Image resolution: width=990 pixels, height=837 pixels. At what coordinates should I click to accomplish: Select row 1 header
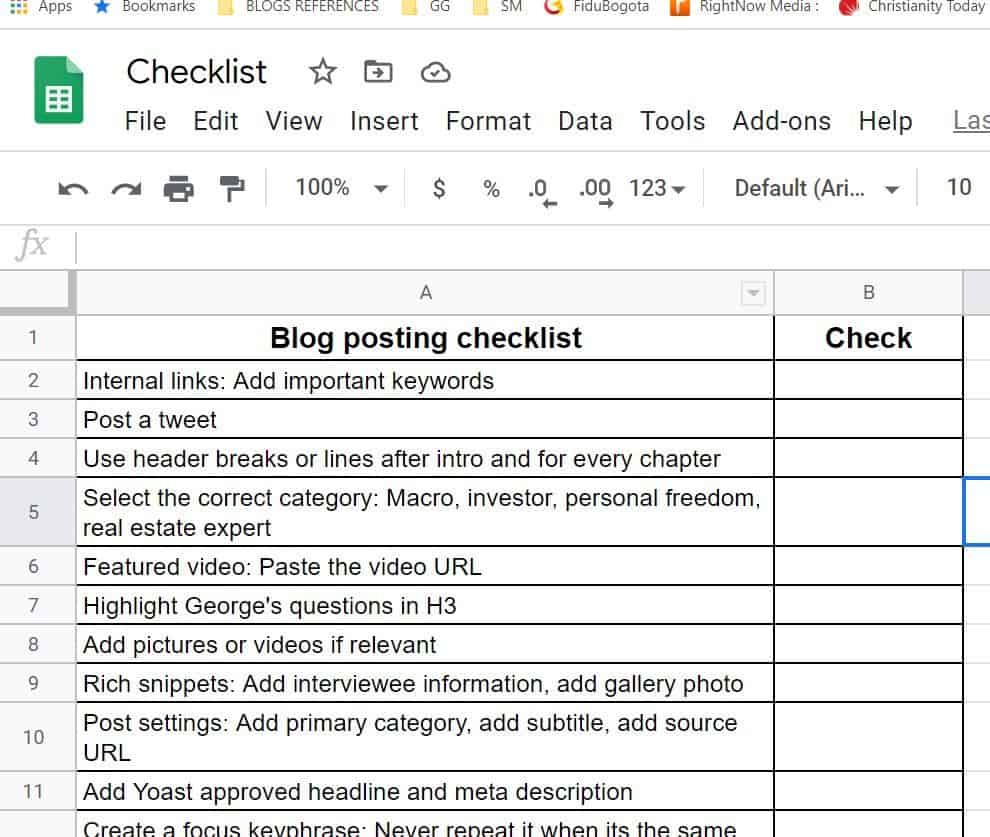pos(37,338)
